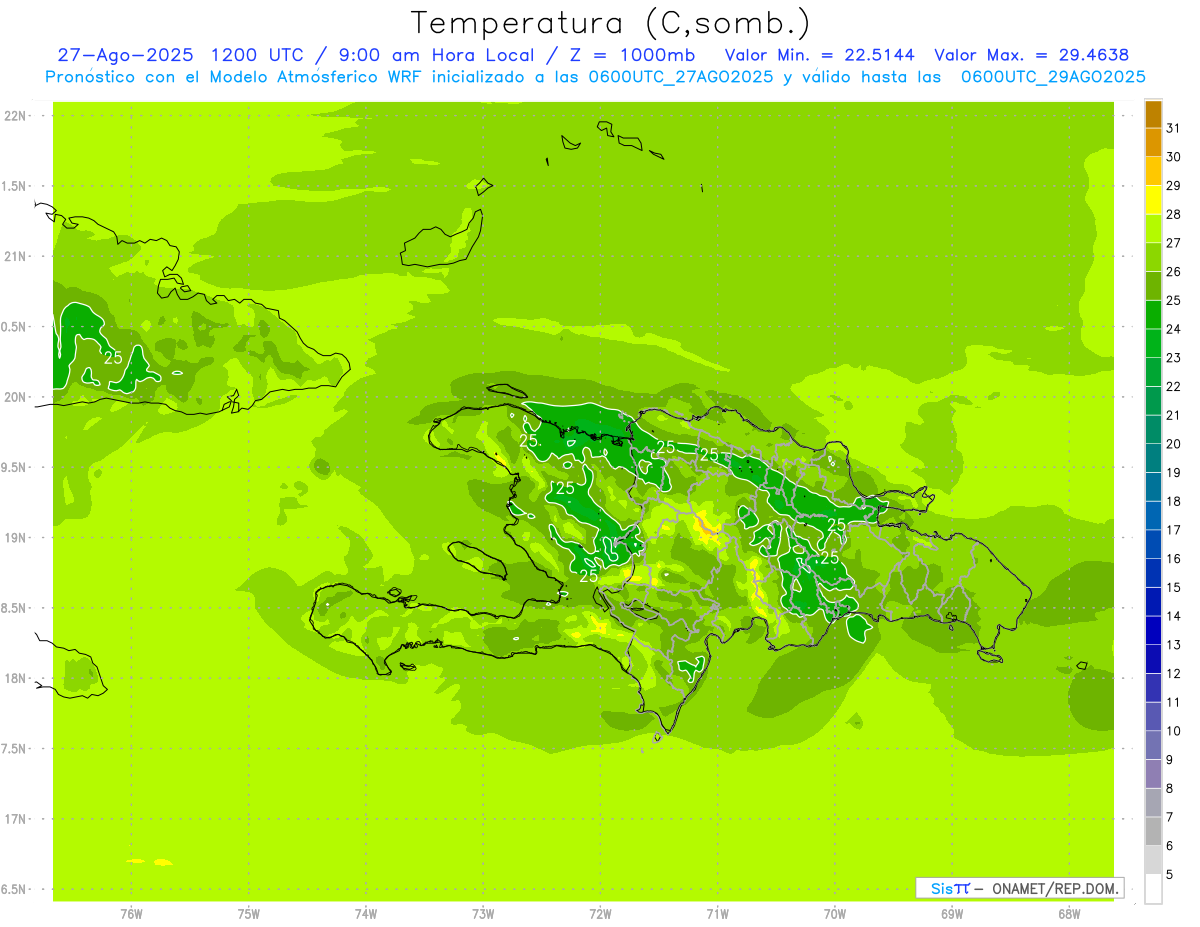Click the white swatch below legend value 5
Screen dimensions: 1200x927
[x=1153, y=889]
